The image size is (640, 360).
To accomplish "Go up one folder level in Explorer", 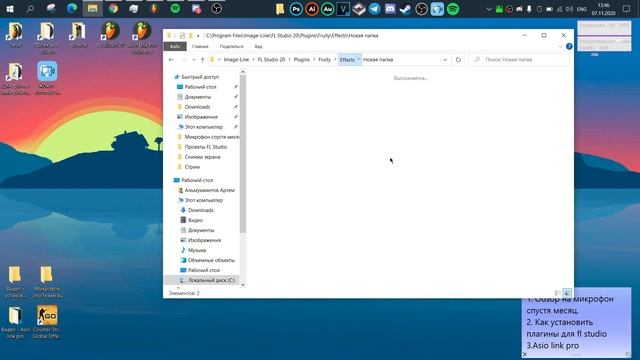I will click(202, 60).
